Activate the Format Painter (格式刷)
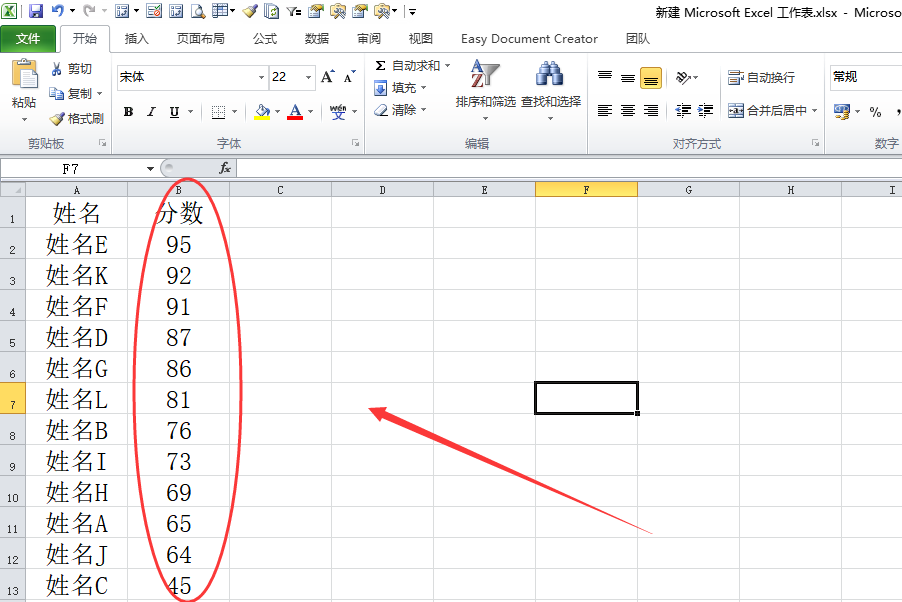This screenshot has width=902, height=602. click(77, 119)
